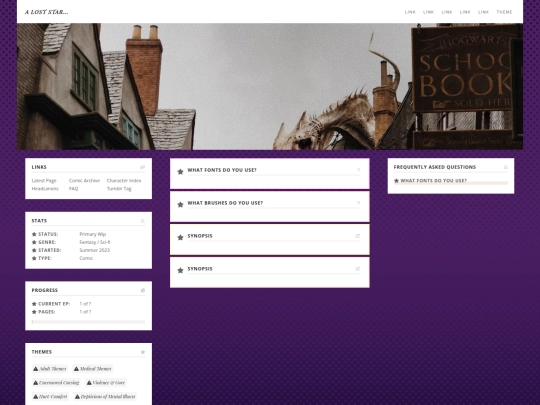Select the Depictions of Mental Illness tag text
Screen dimensions: 540x405
tap(108, 396)
